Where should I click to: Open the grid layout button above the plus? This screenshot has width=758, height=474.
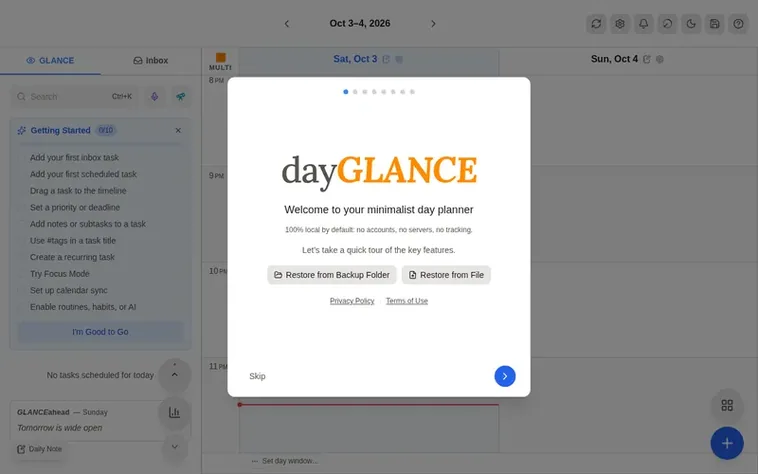(x=727, y=405)
